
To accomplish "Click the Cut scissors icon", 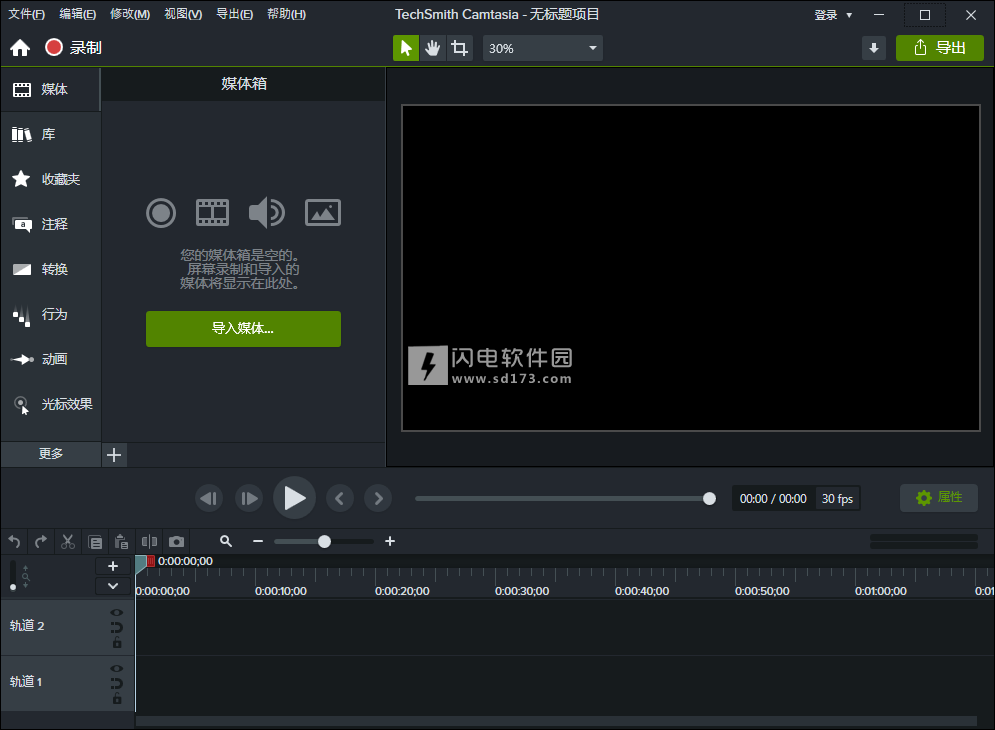I will tap(68, 541).
